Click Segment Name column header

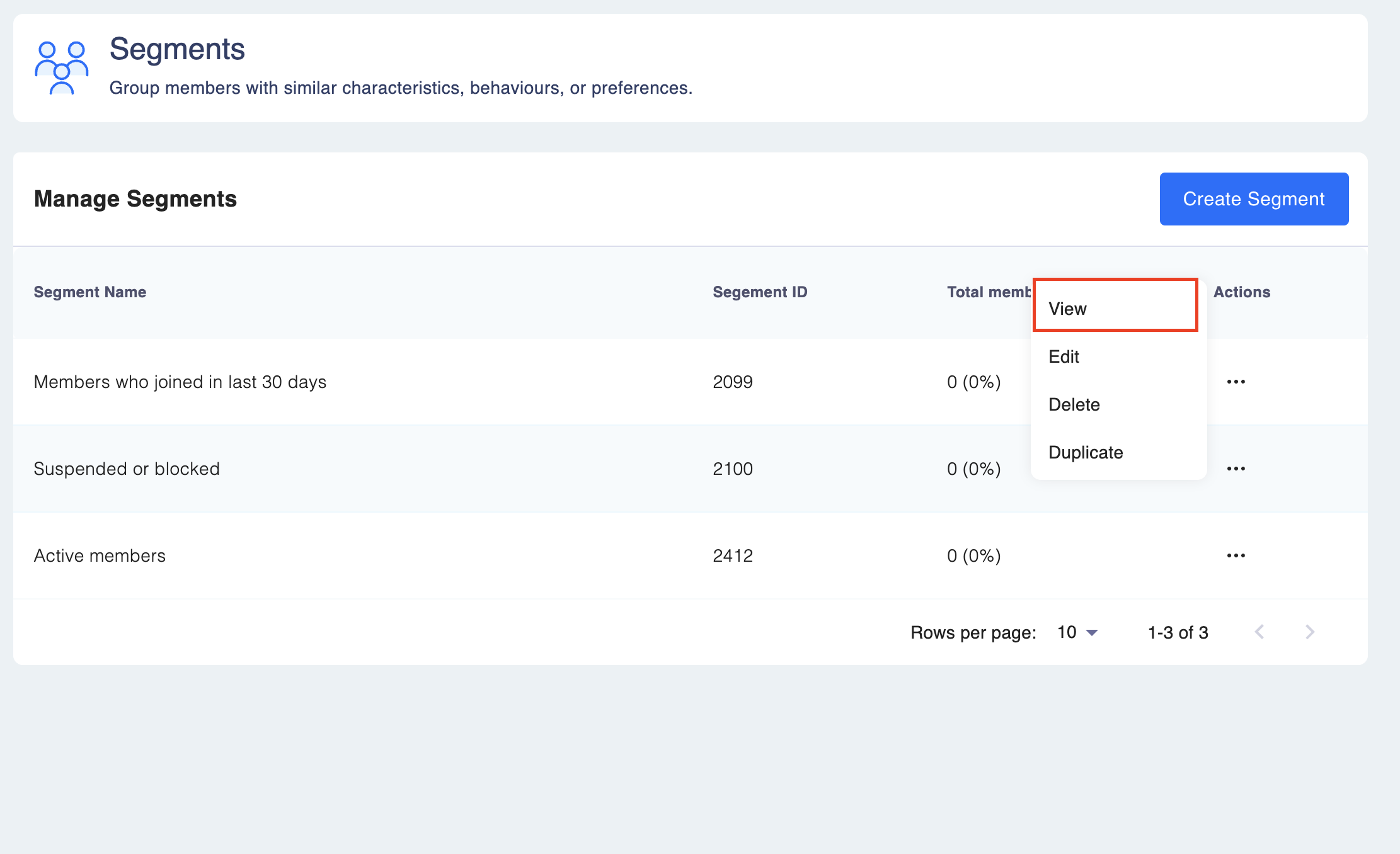pyautogui.click(x=90, y=292)
